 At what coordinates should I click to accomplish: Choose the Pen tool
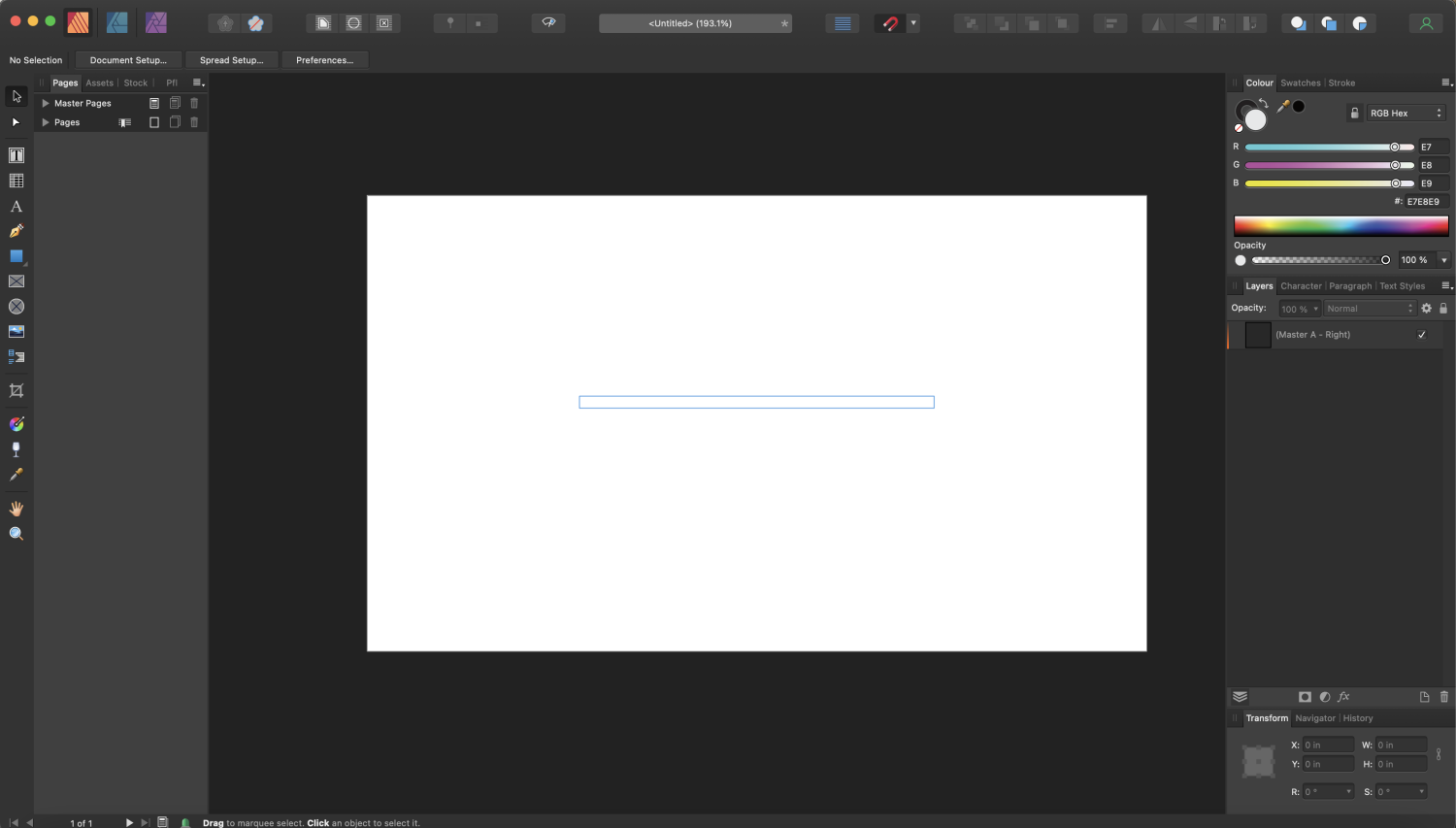click(16, 231)
